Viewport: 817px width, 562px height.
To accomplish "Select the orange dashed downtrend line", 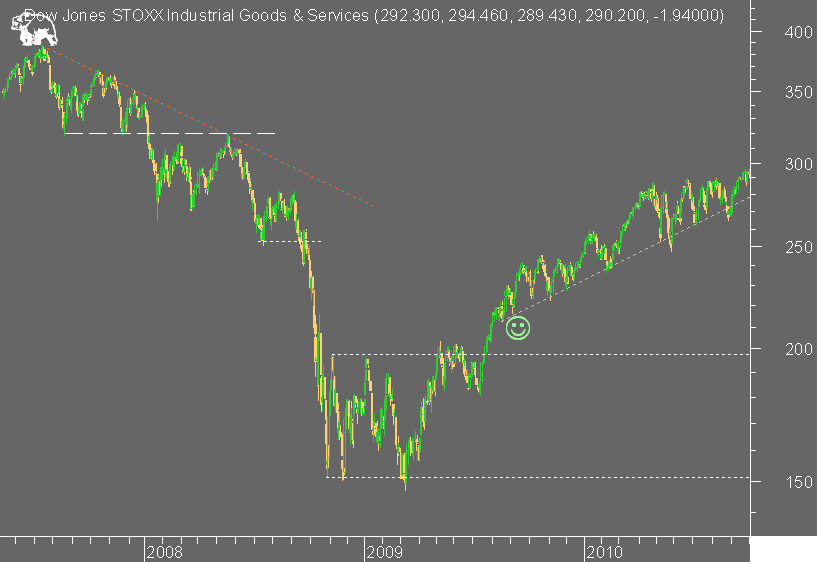I will click(208, 127).
